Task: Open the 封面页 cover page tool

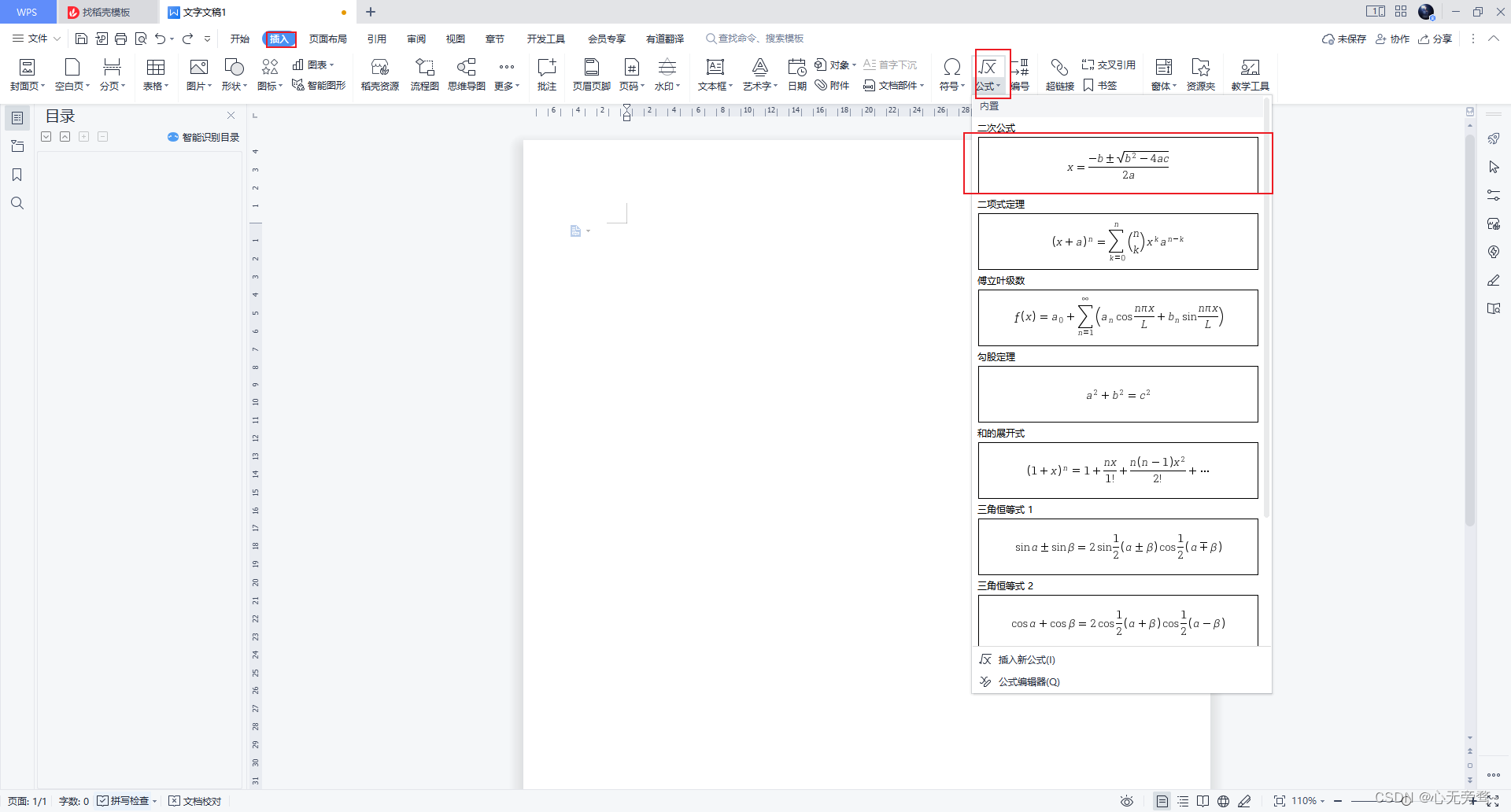Action: pos(28,75)
